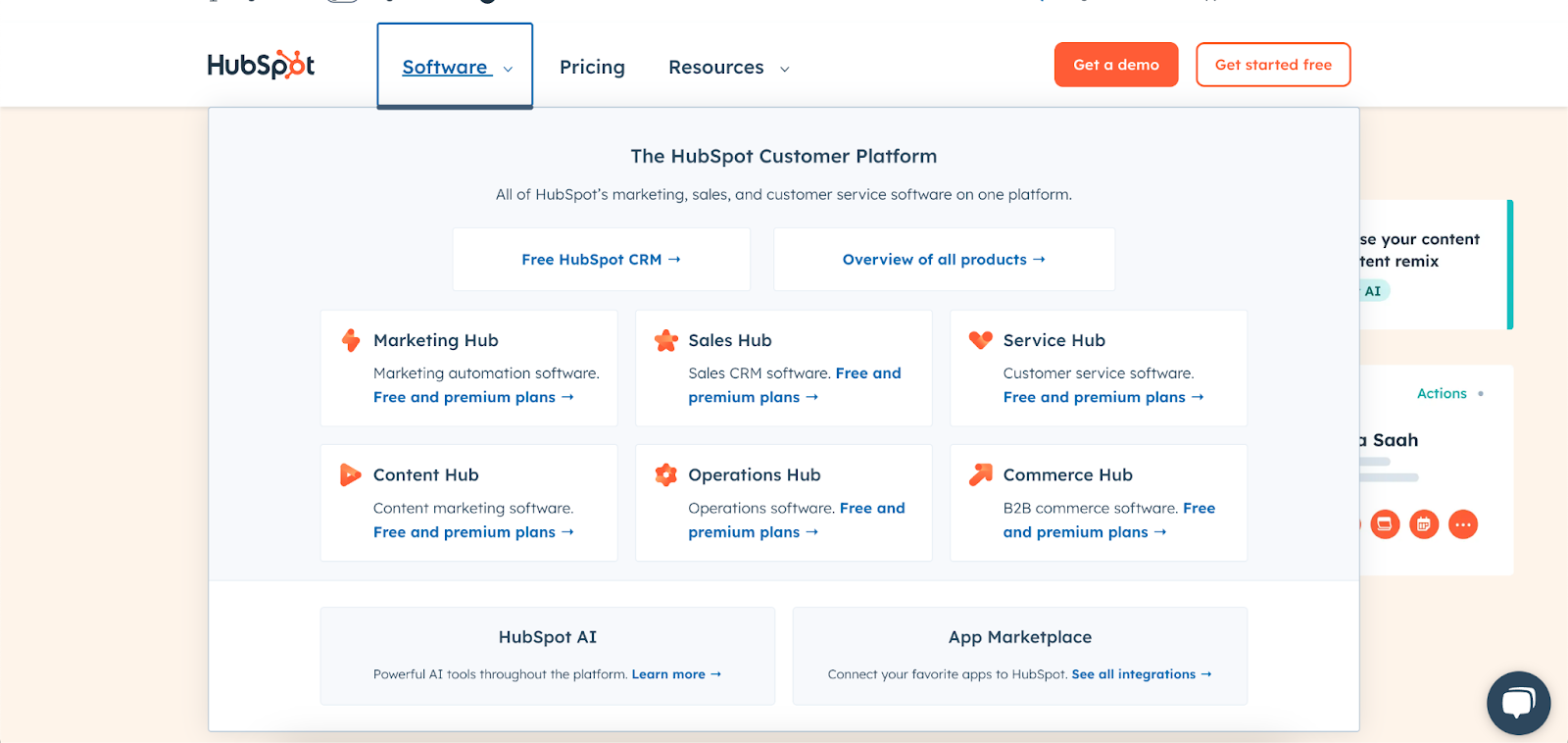This screenshot has width=1568, height=743.
Task: Click the Actions link in background card
Action: coord(1442,393)
